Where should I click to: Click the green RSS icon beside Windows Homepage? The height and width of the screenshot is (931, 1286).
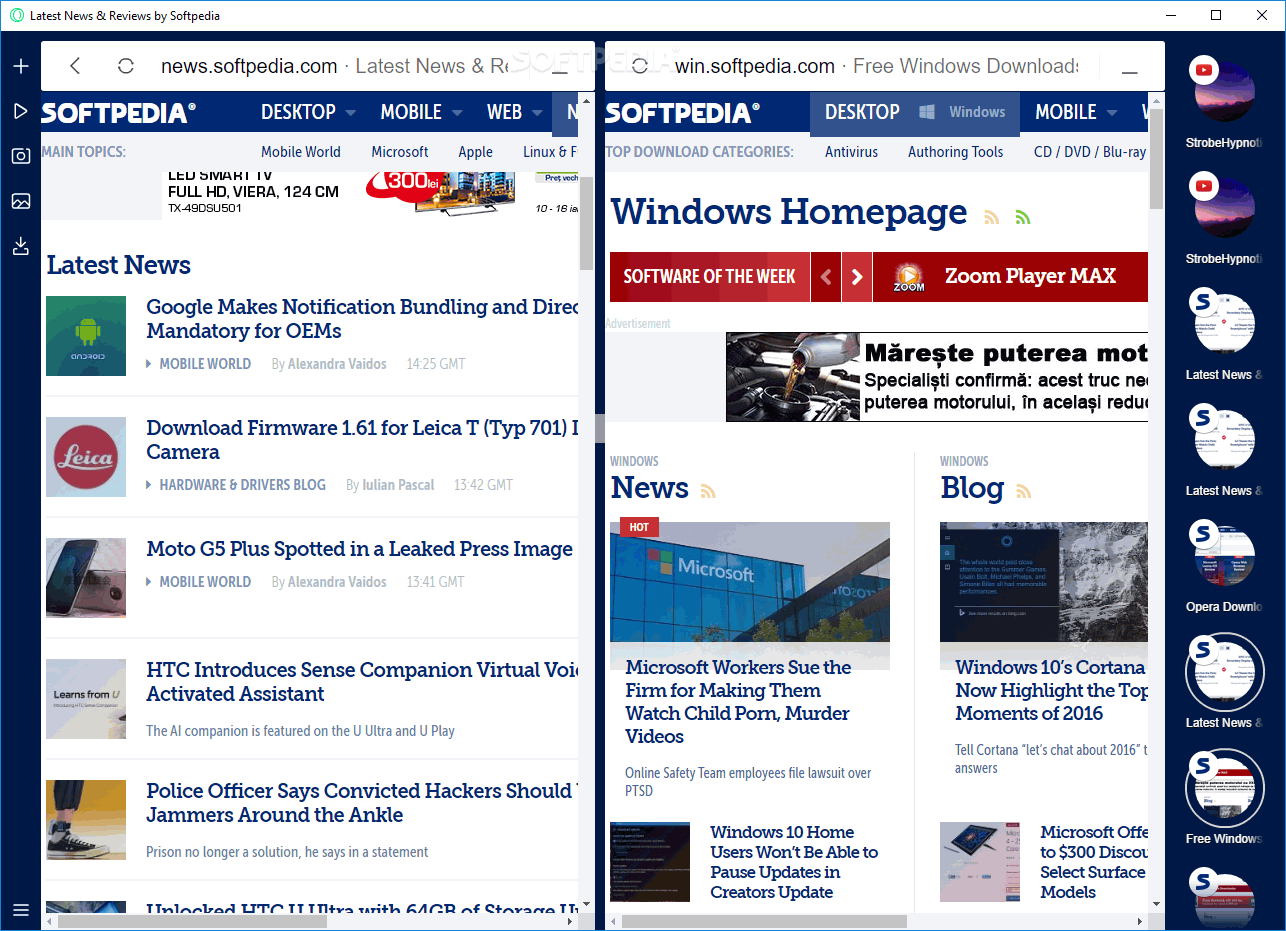1022,217
